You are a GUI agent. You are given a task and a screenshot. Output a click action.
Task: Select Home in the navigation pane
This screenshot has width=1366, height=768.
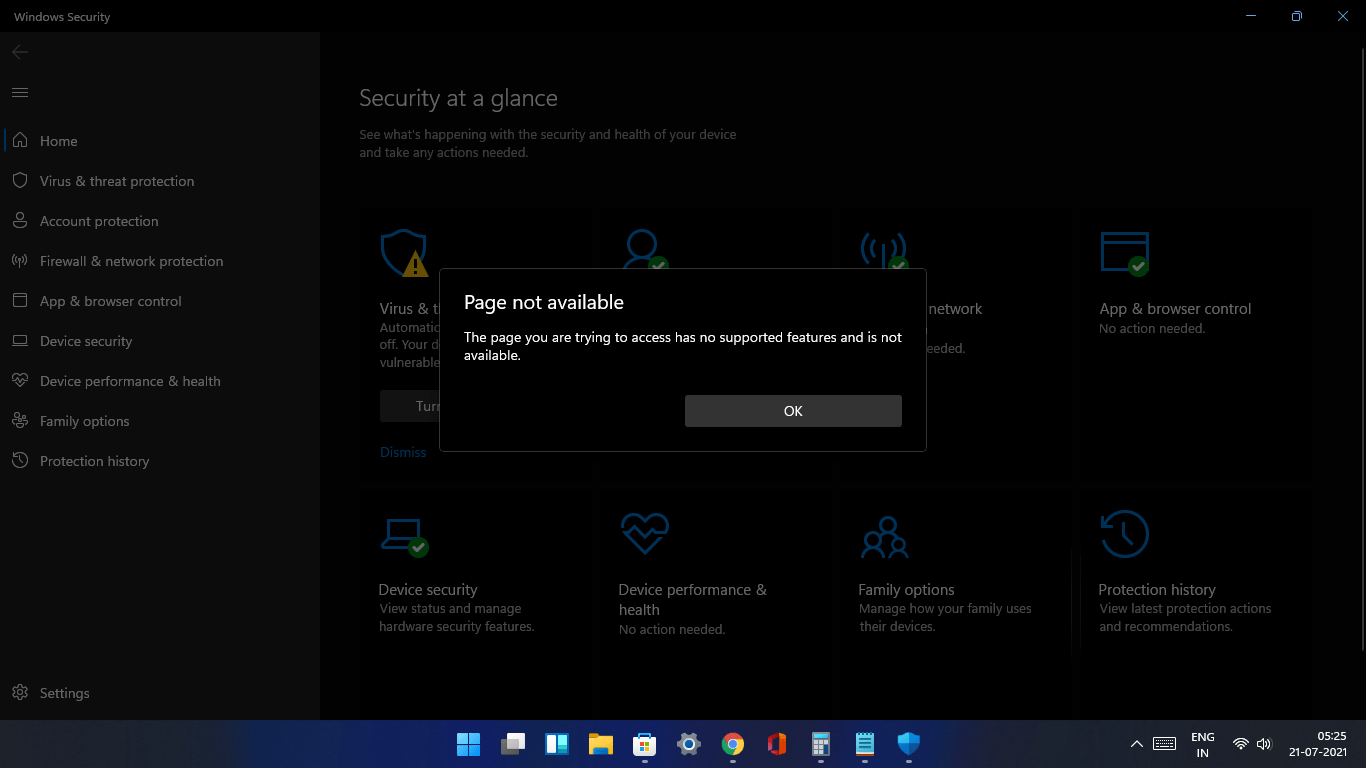(58, 140)
